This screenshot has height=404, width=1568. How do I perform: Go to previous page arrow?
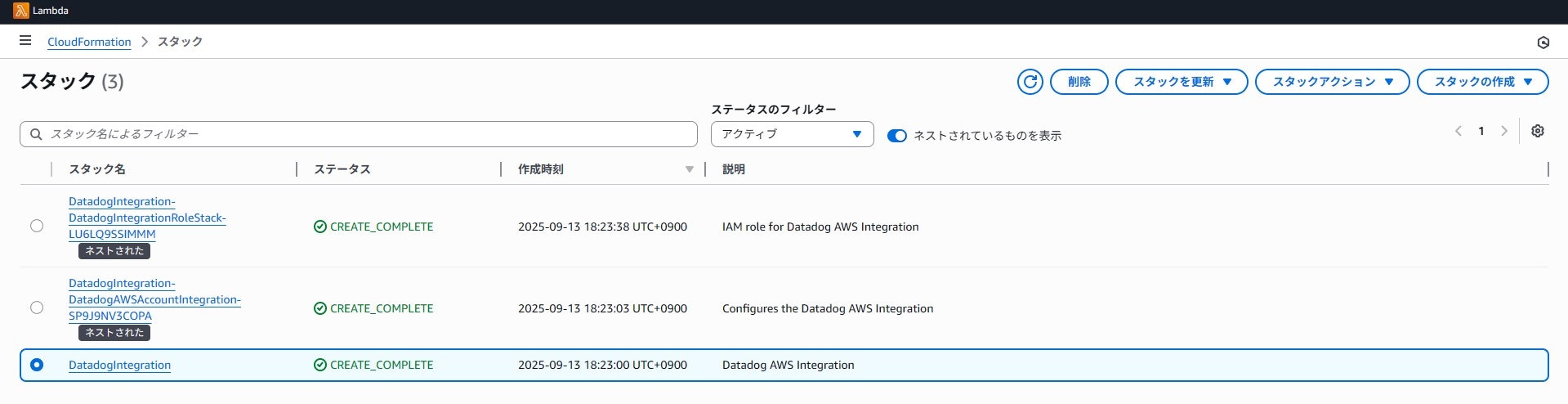tap(1458, 131)
